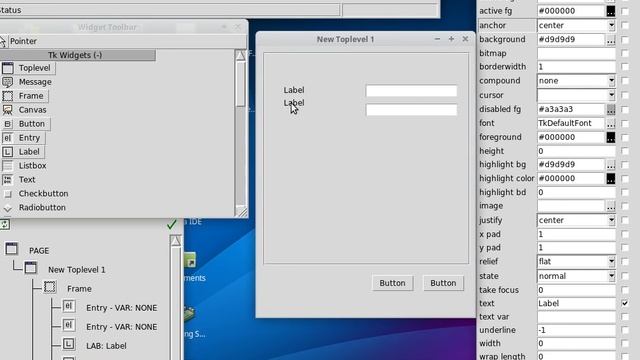Image resolution: width=640 pixels, height=360 pixels.
Task: Click the disabled fg gray swatch
Action: [x=611, y=109]
